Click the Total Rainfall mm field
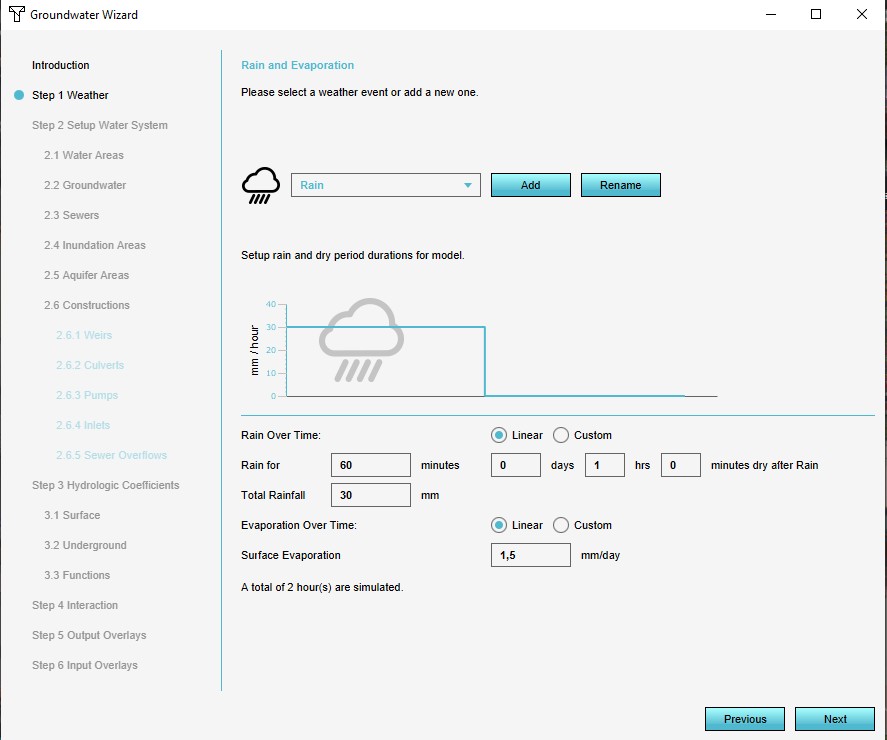This screenshot has height=740, width=887. (370, 495)
